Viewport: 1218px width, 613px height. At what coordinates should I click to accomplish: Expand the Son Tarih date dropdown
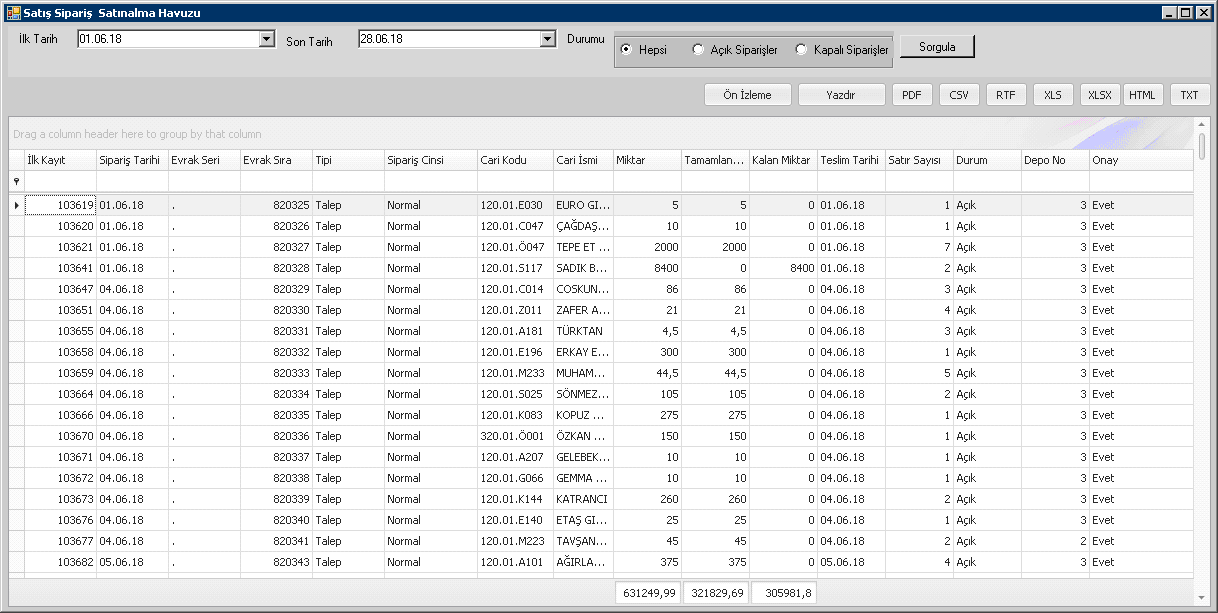point(547,39)
